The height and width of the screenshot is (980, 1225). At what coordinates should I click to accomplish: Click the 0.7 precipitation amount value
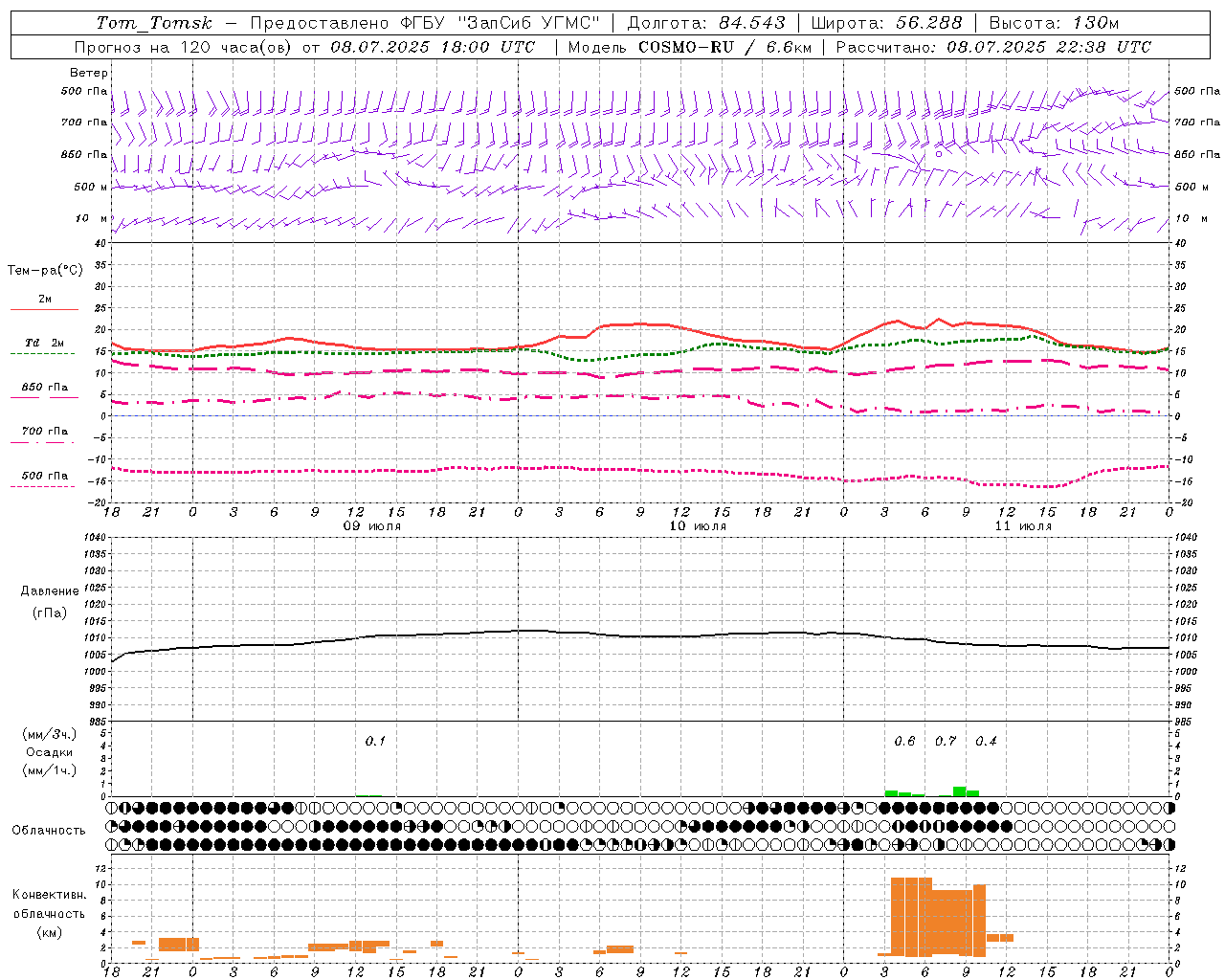946,742
